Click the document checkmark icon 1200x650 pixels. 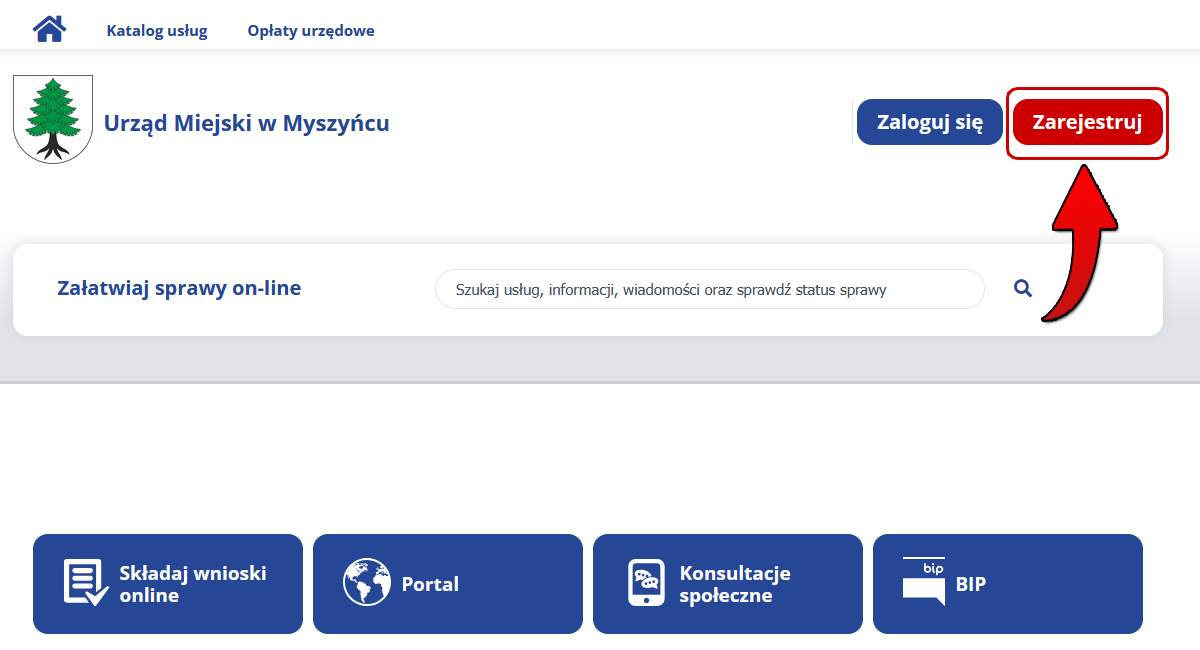click(x=85, y=583)
